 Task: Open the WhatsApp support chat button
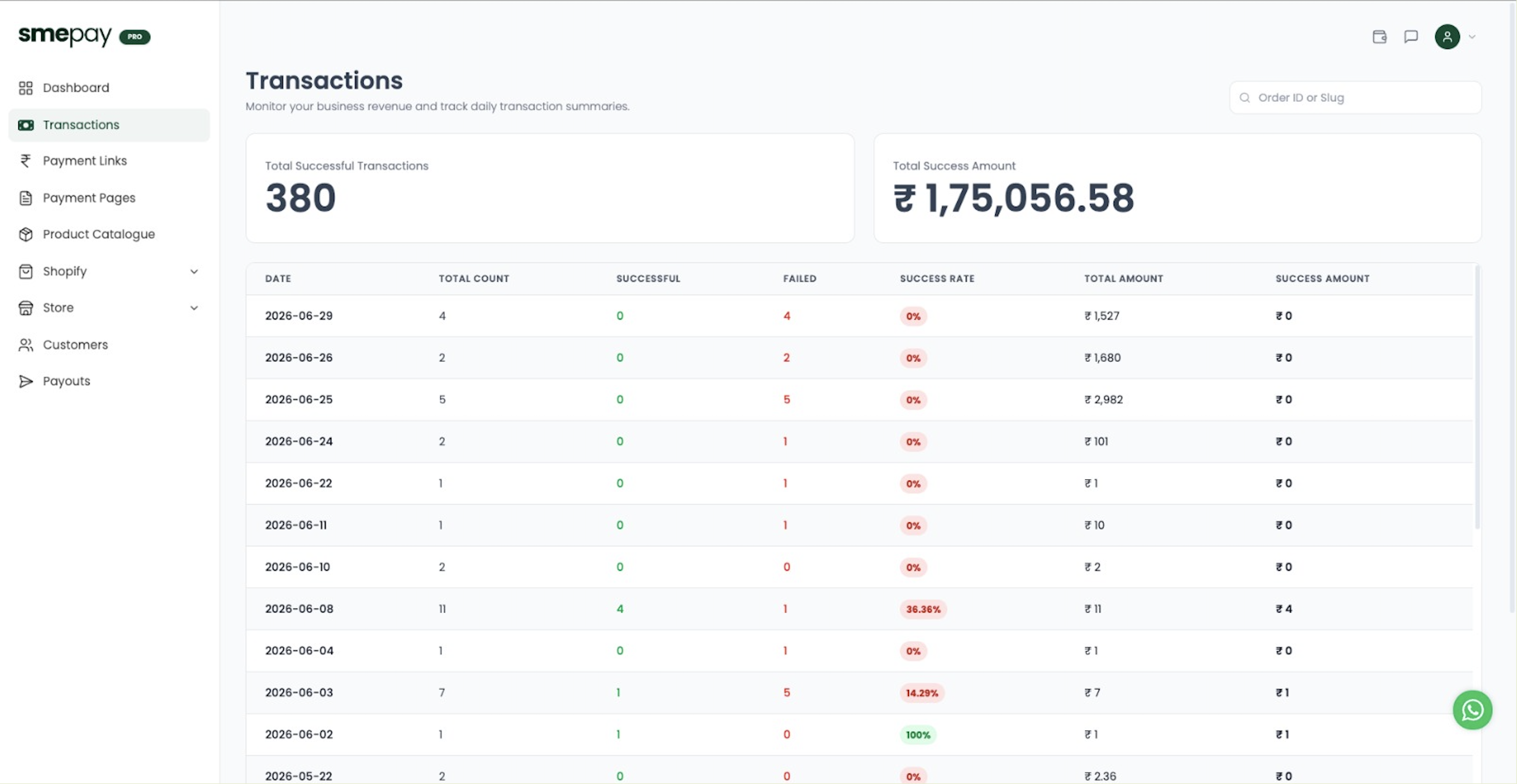click(x=1472, y=710)
